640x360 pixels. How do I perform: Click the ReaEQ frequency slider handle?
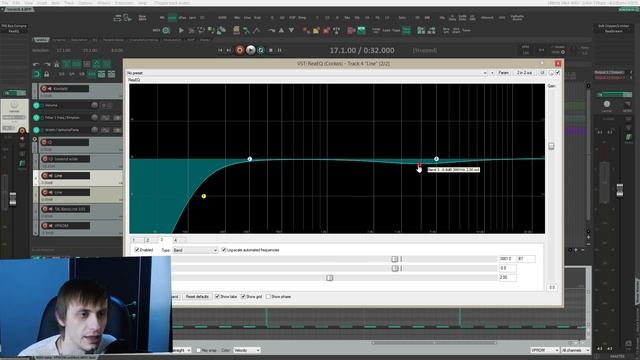click(x=395, y=259)
